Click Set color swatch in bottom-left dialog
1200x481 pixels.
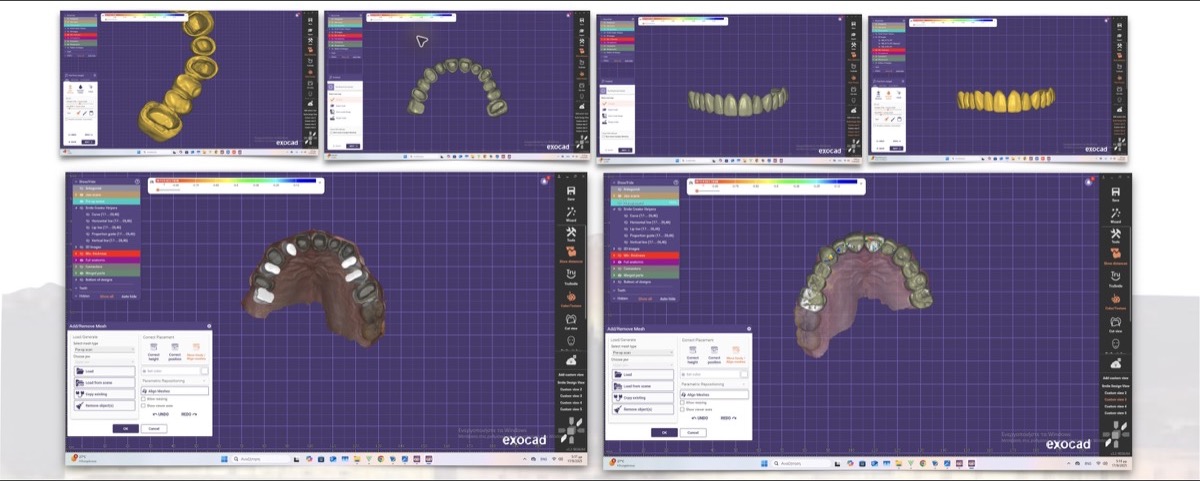[x=205, y=371]
